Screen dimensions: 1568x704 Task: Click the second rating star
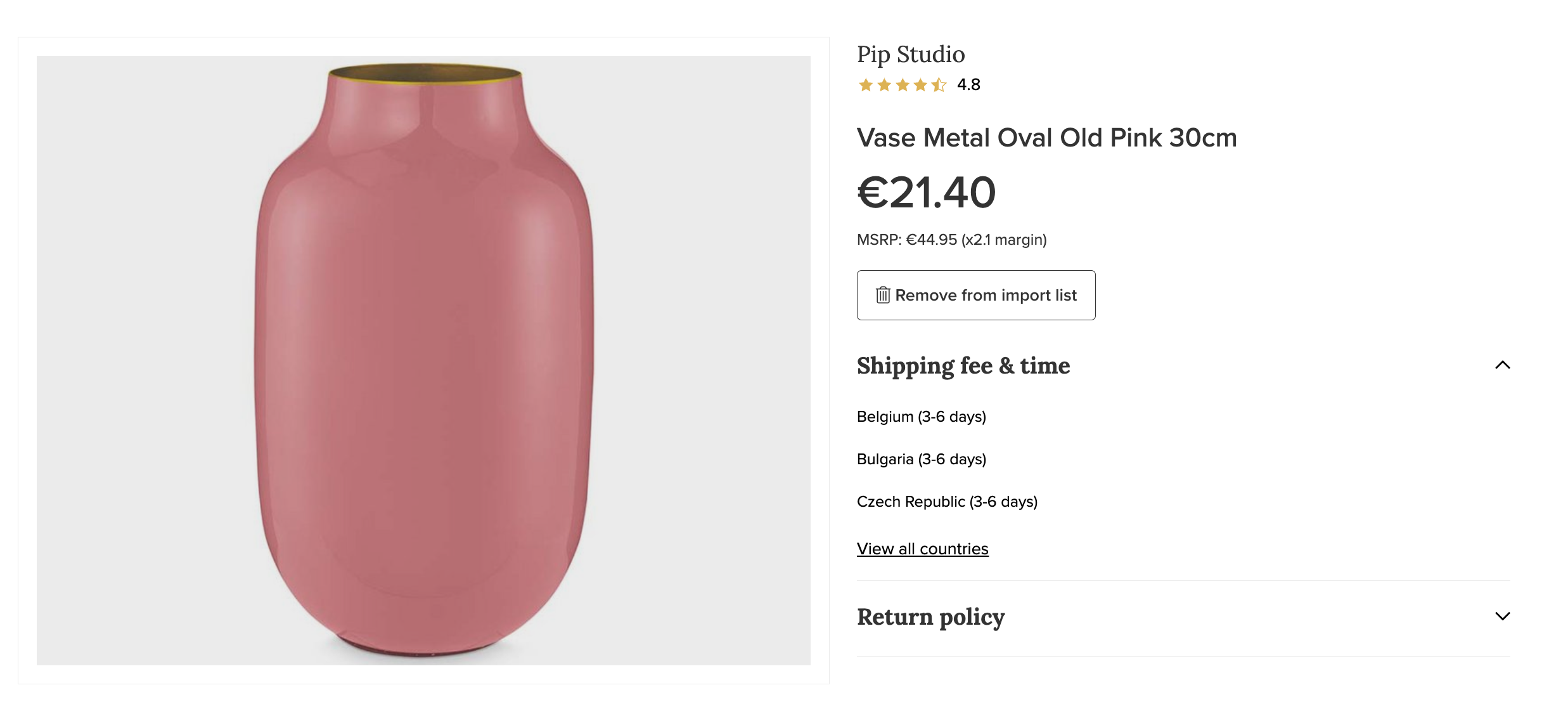coord(884,85)
